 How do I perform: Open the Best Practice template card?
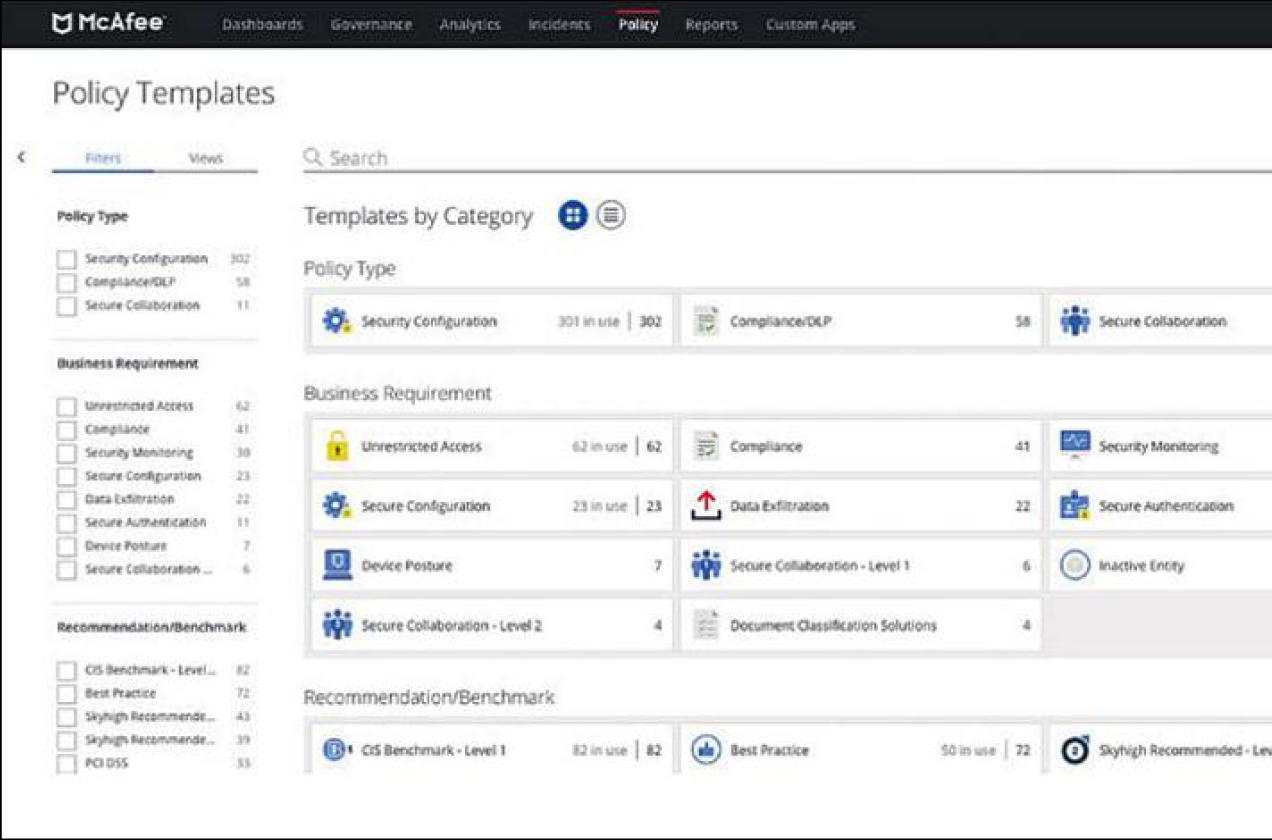861,750
